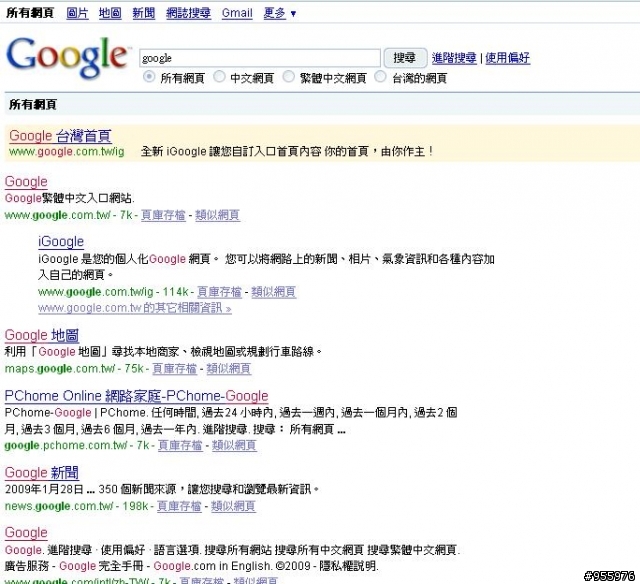Select the 繁體中文網頁 radio button
Image resolution: width=640 pixels, height=584 pixels.
coord(289,77)
